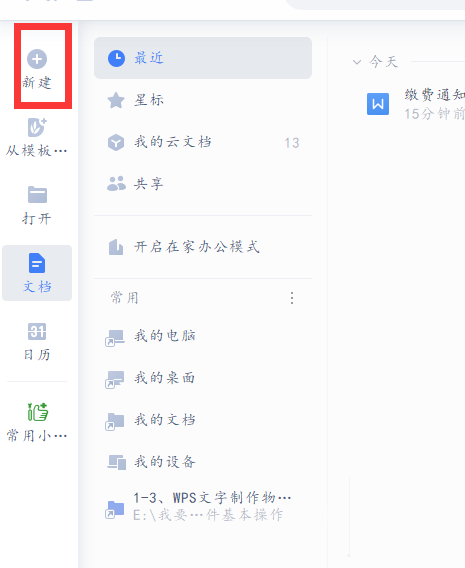Screen dimensions: 465x568
Task: Open 我的桌面 shortcut
Action: [203, 378]
